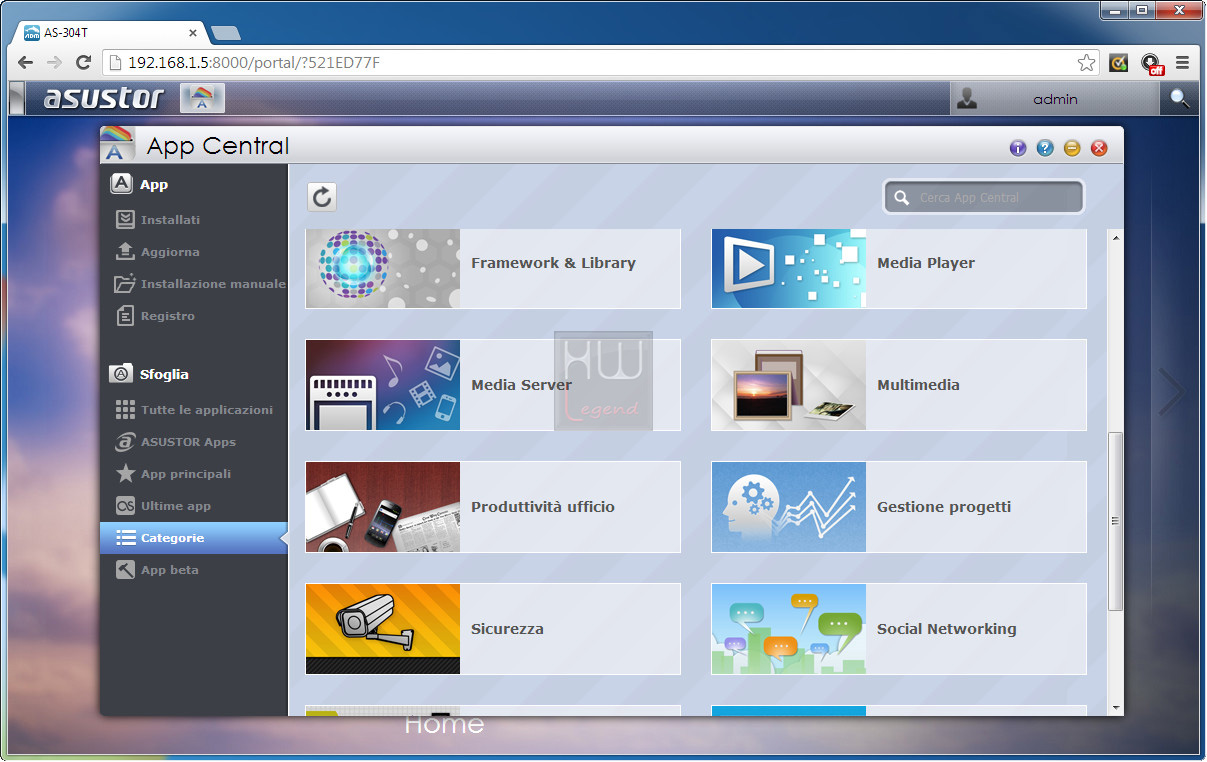Open Media Player category

coord(899,268)
